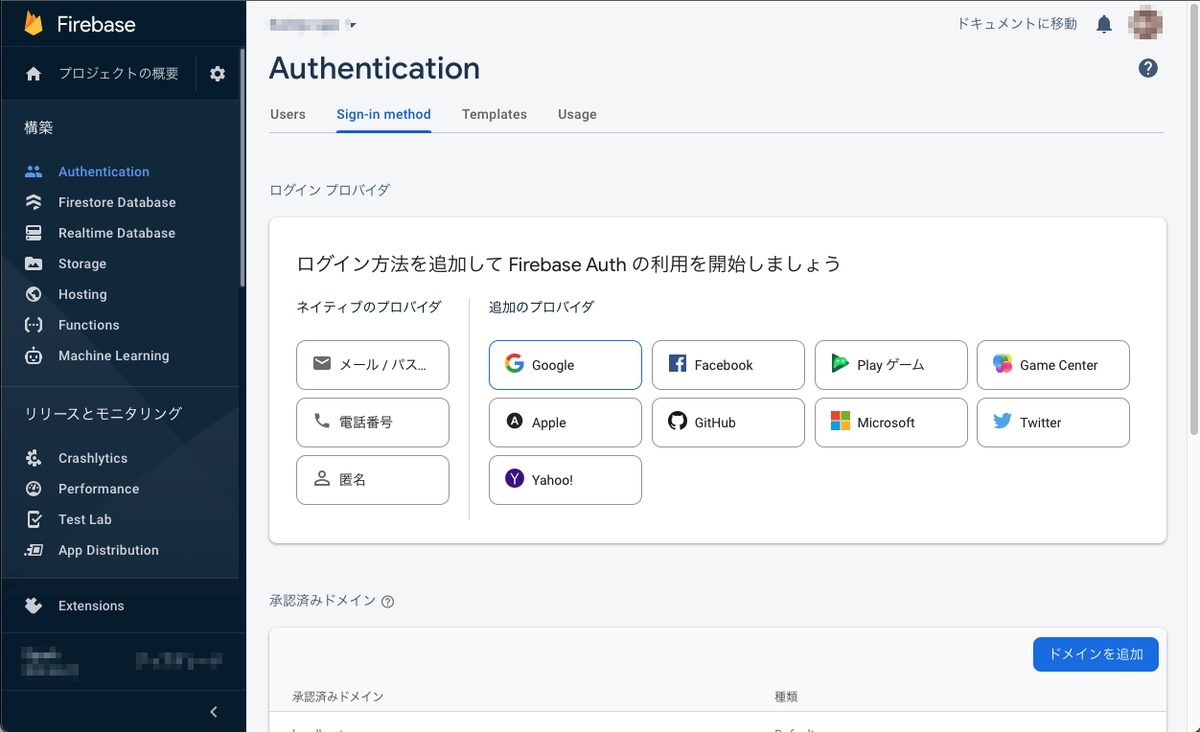1200x732 pixels.
Task: Select the GitHub provider
Action: [x=728, y=423]
